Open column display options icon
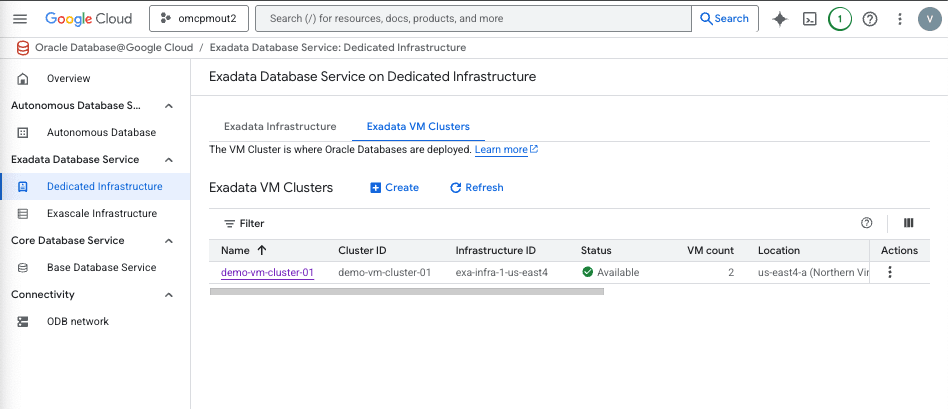The width and height of the screenshot is (948, 409). [908, 223]
